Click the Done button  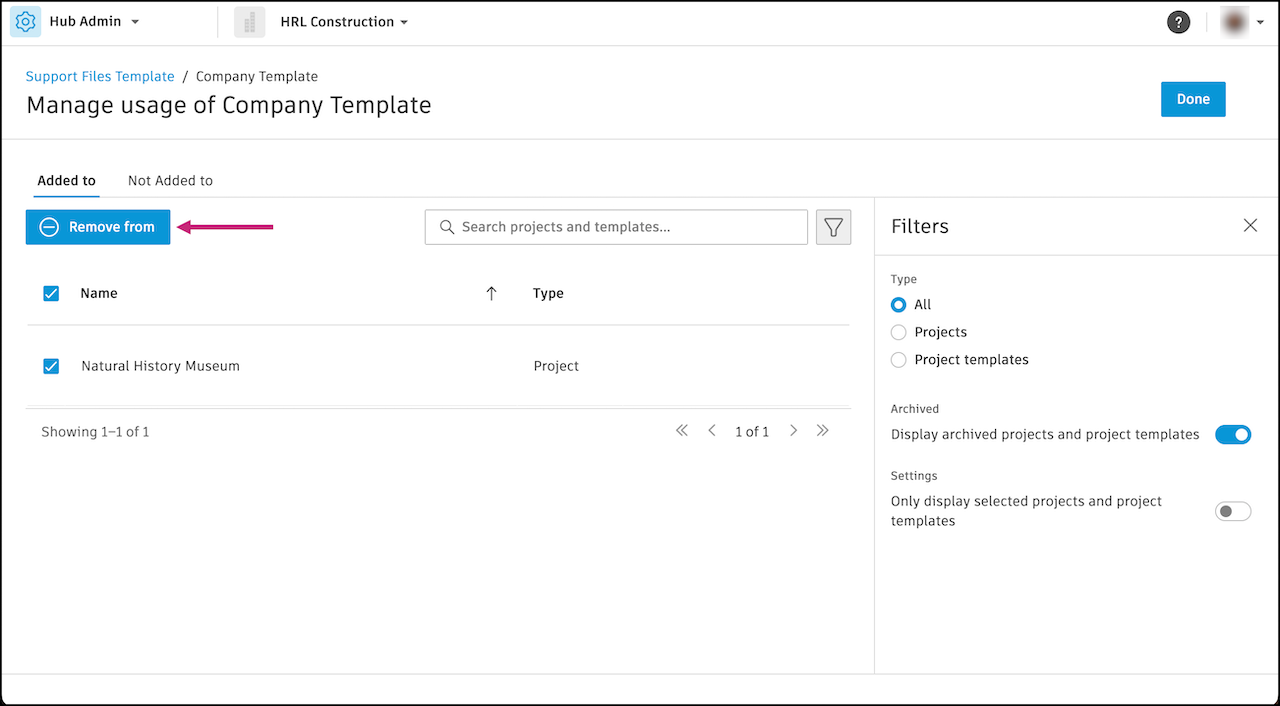pos(1193,99)
